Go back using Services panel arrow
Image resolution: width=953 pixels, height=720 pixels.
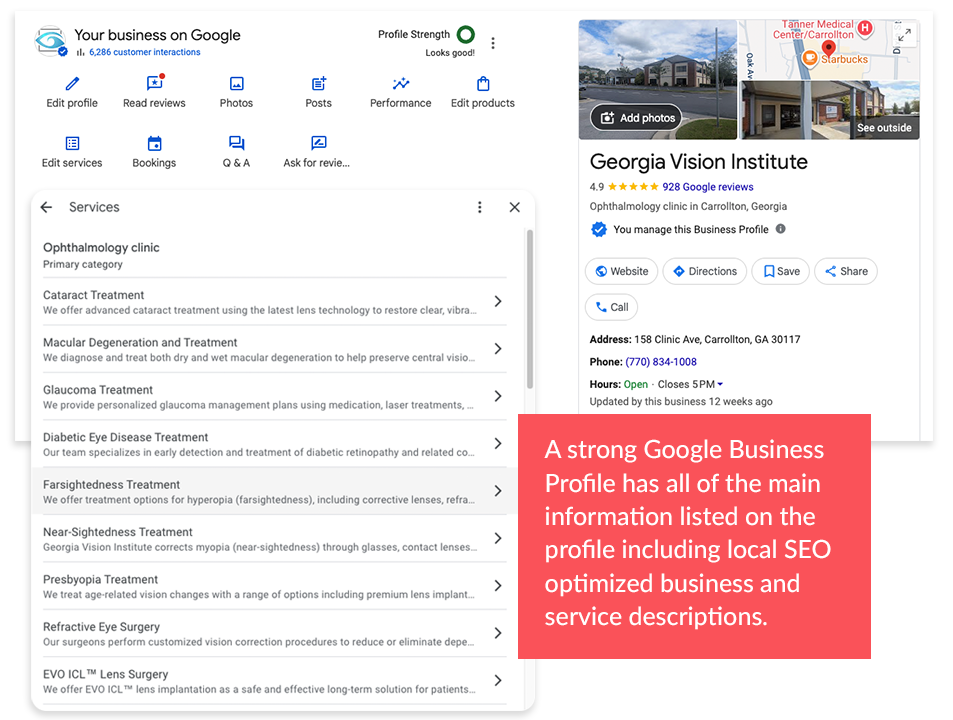click(x=46, y=207)
